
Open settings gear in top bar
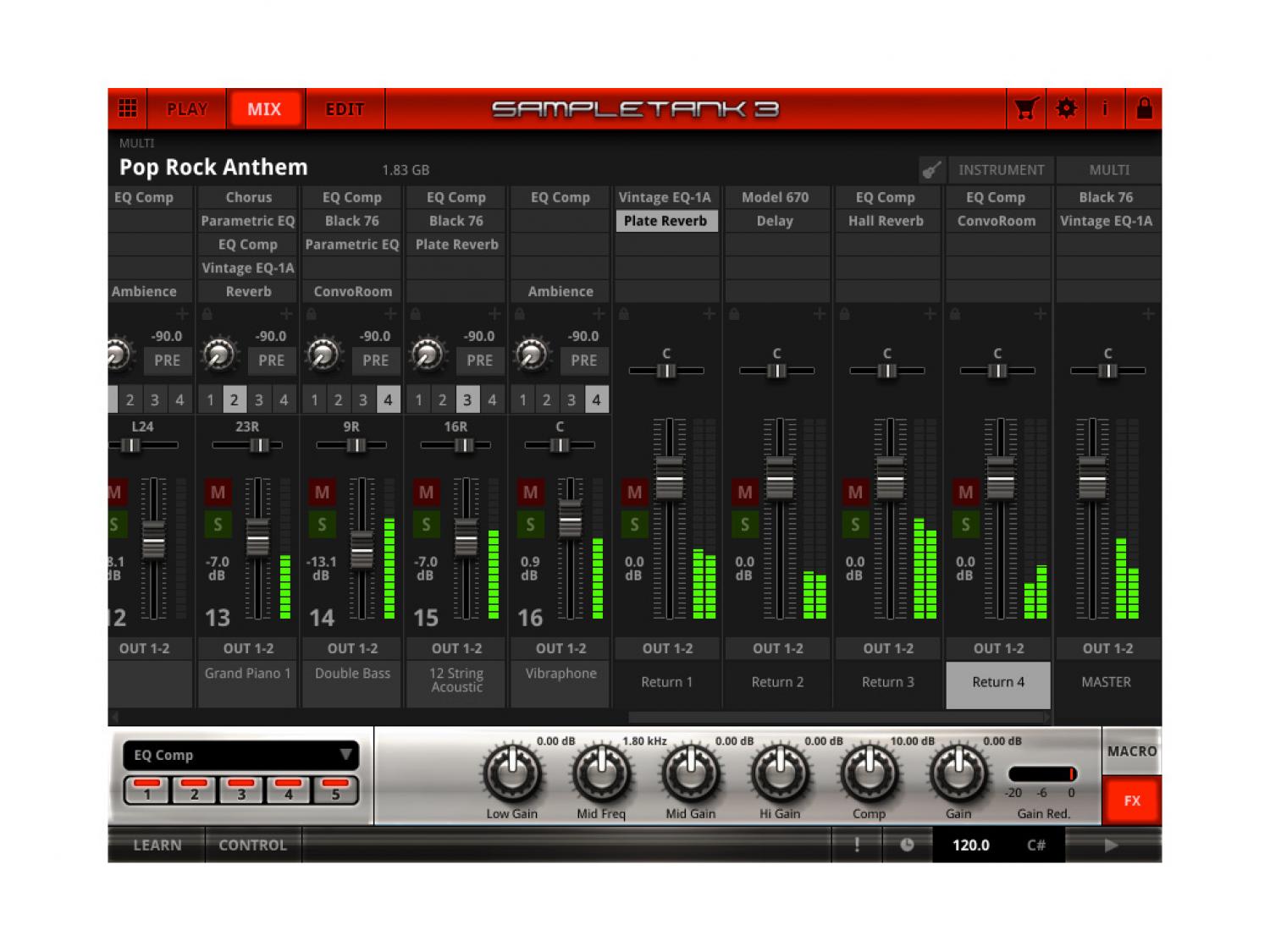(x=1066, y=108)
